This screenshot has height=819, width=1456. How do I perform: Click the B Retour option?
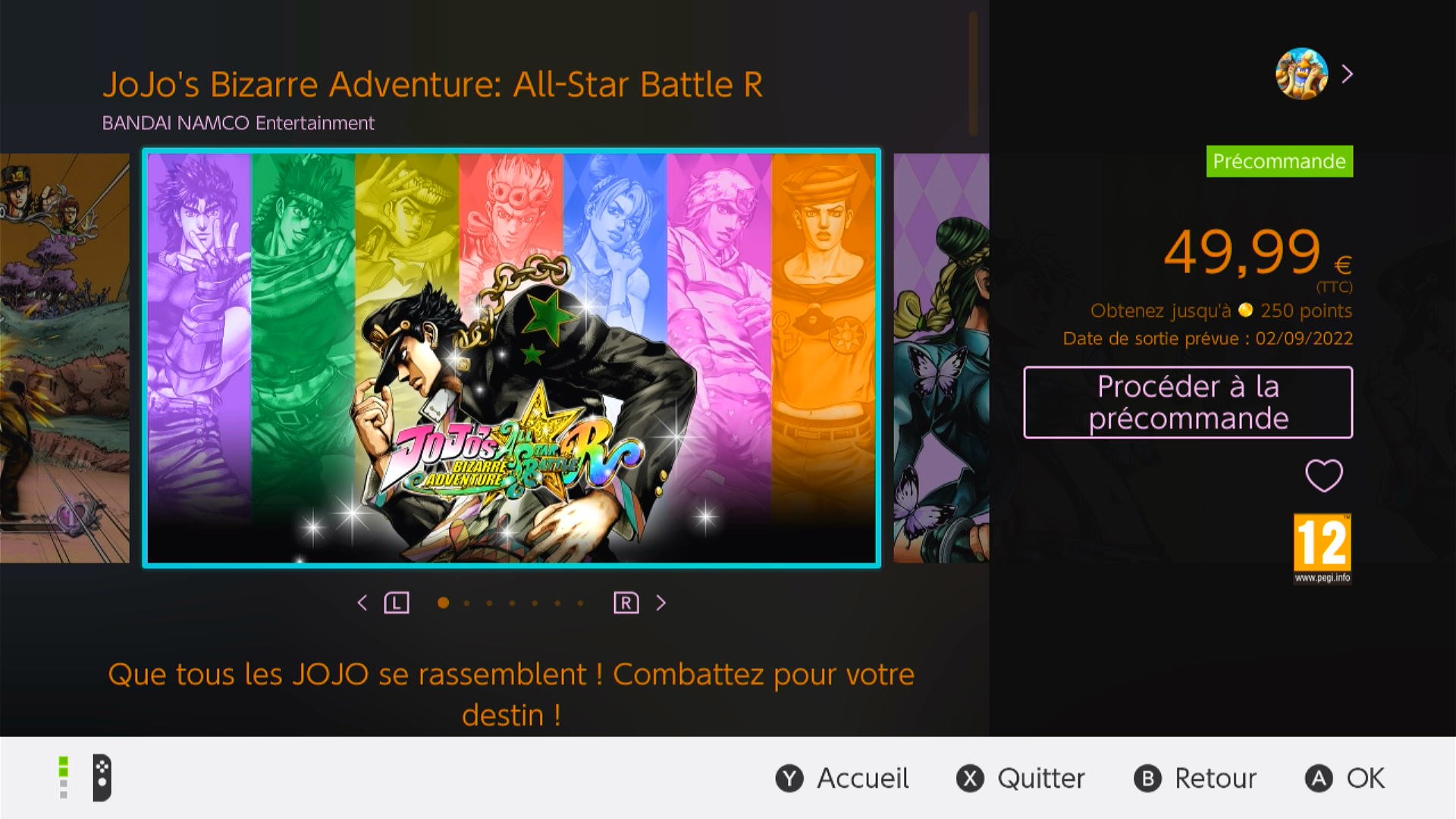1195,779
